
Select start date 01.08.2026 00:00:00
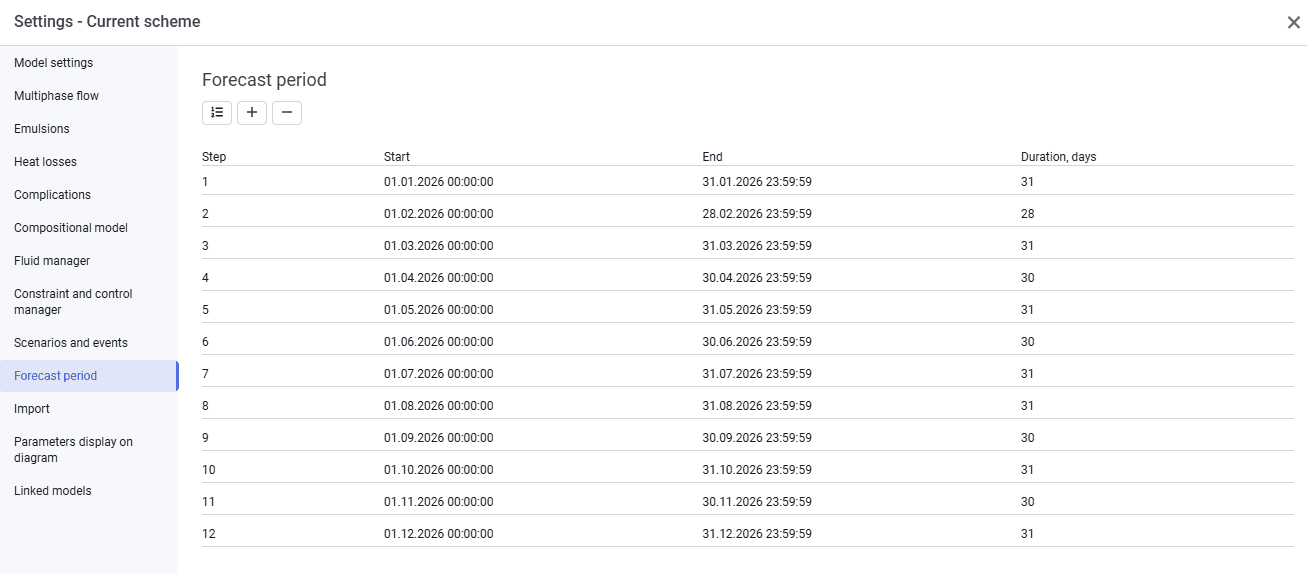coord(438,406)
